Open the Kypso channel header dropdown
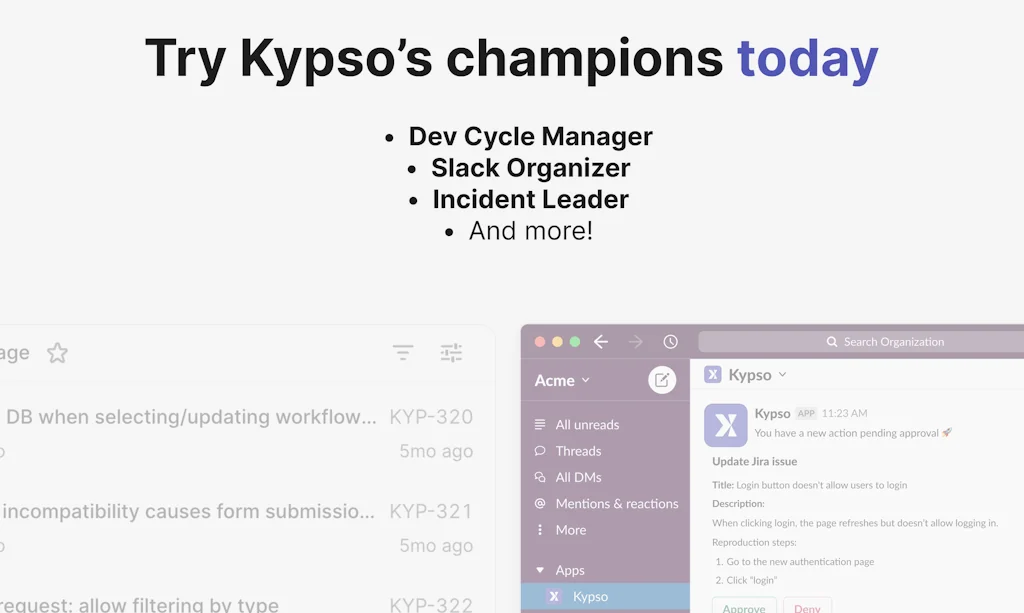The image size is (1024, 613). [783, 374]
